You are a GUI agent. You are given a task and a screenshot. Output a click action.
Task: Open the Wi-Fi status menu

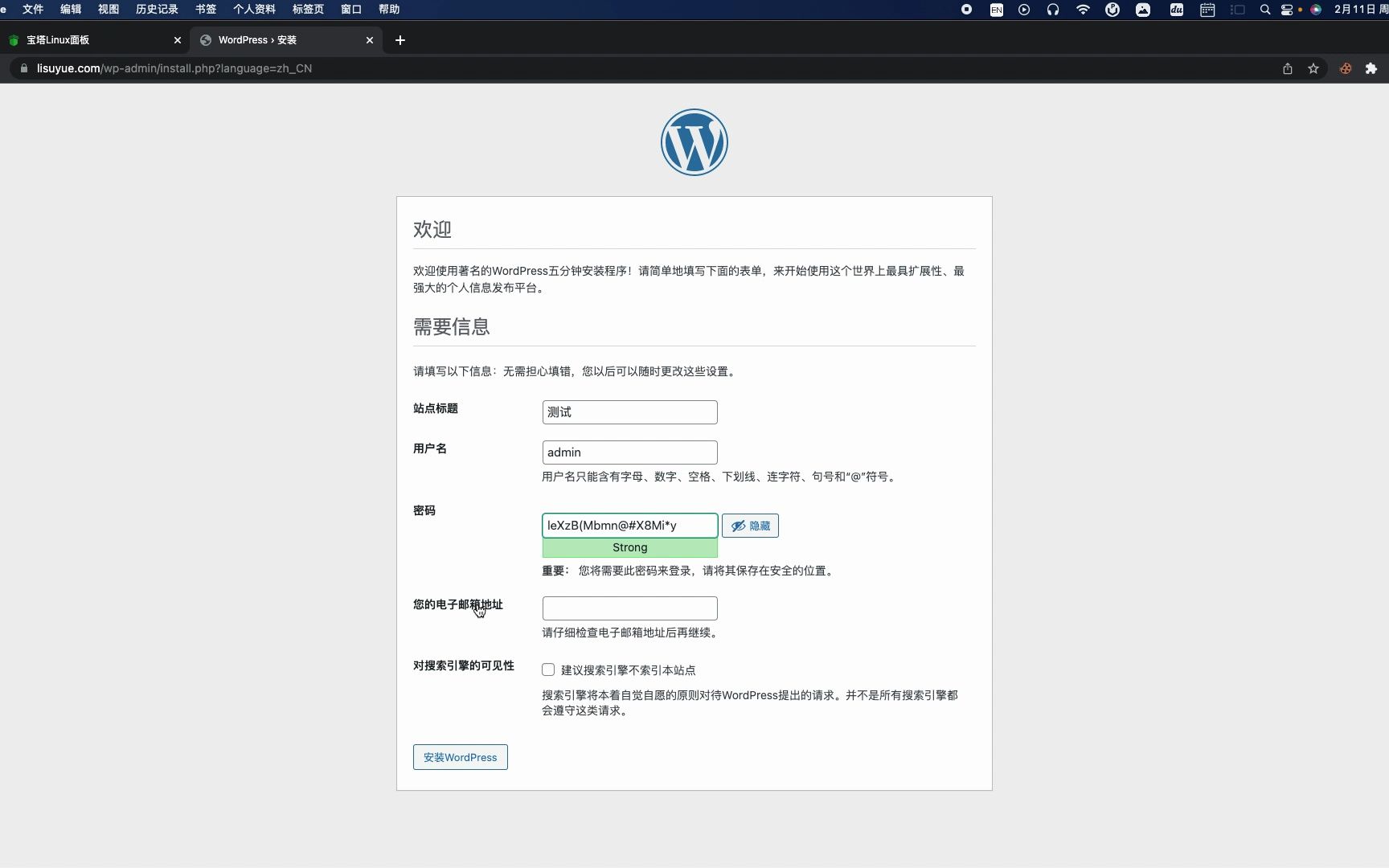coord(1083,10)
